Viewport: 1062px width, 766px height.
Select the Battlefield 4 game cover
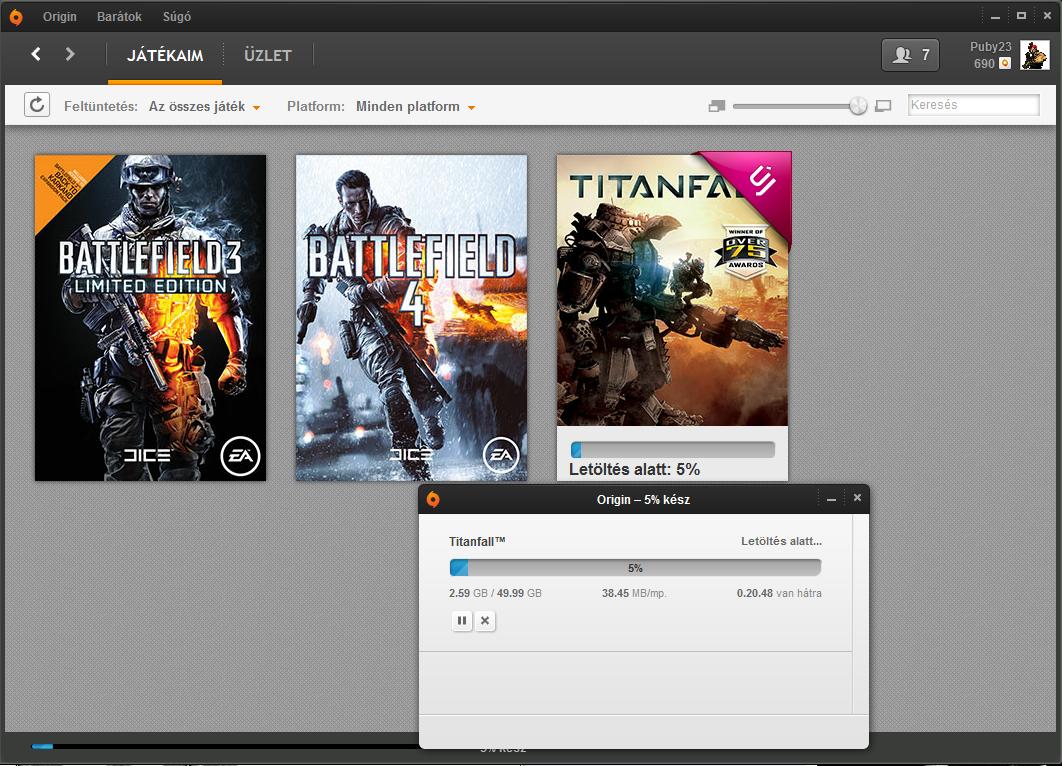(x=411, y=318)
